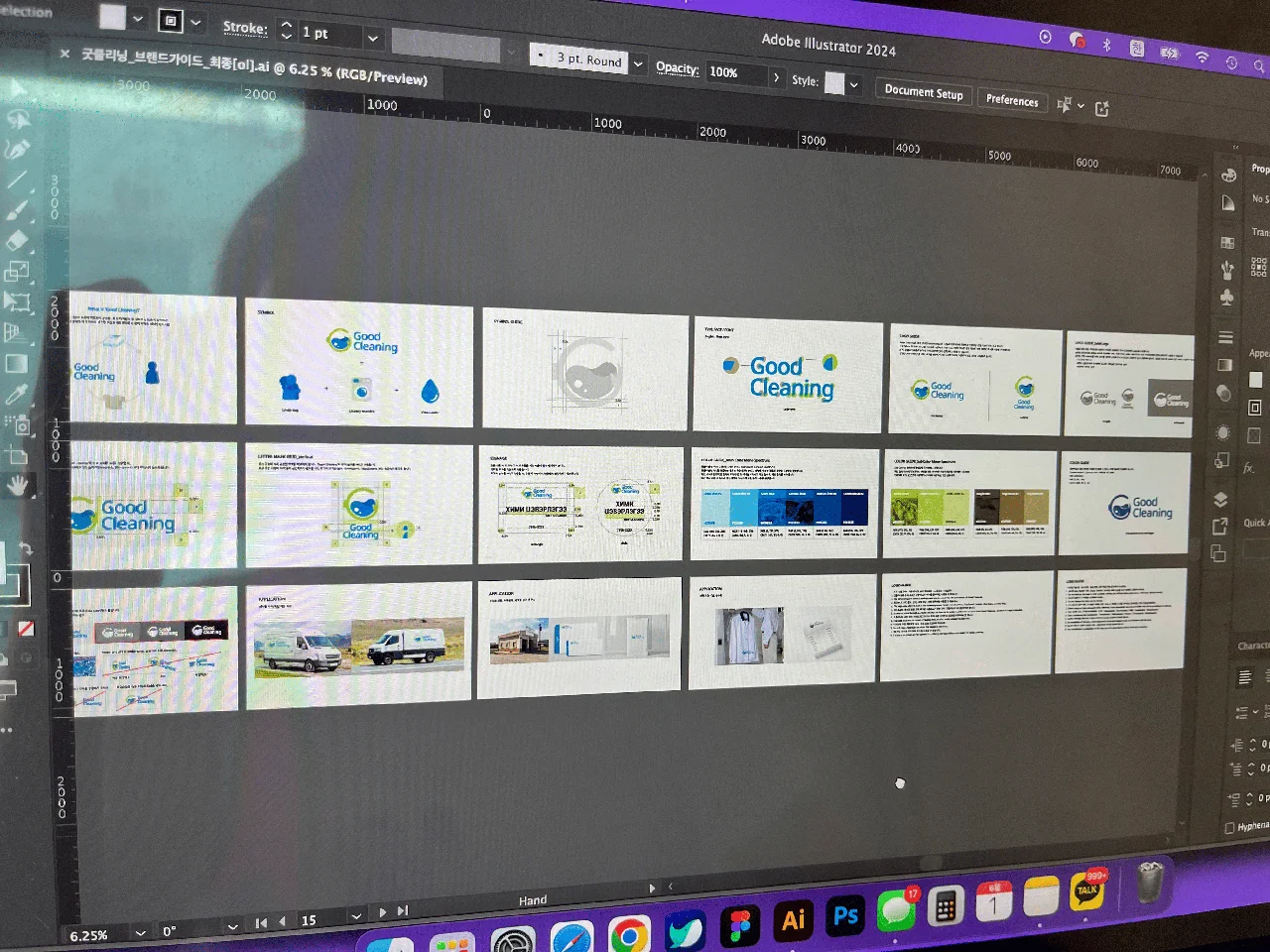Screen dimensions: 1270x952
Task: Select the Free Transform tool
Action: (x=18, y=301)
